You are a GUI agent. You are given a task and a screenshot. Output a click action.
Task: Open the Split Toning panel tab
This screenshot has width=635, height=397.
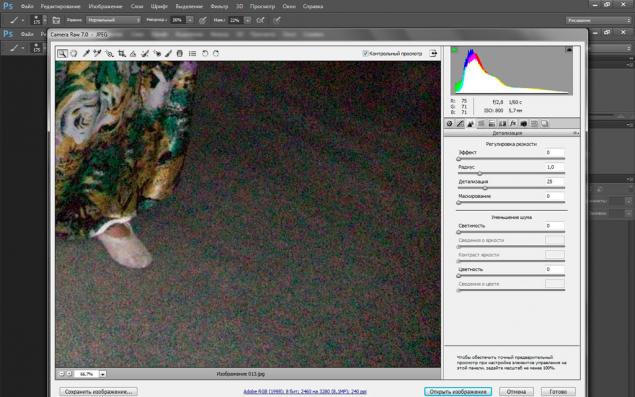492,124
